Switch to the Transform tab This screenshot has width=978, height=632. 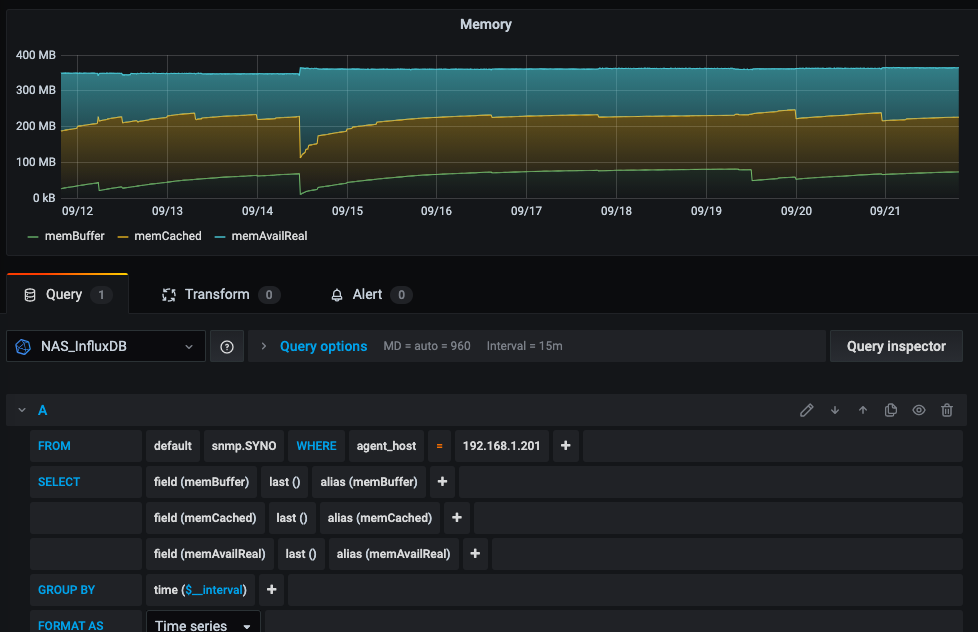pos(221,294)
